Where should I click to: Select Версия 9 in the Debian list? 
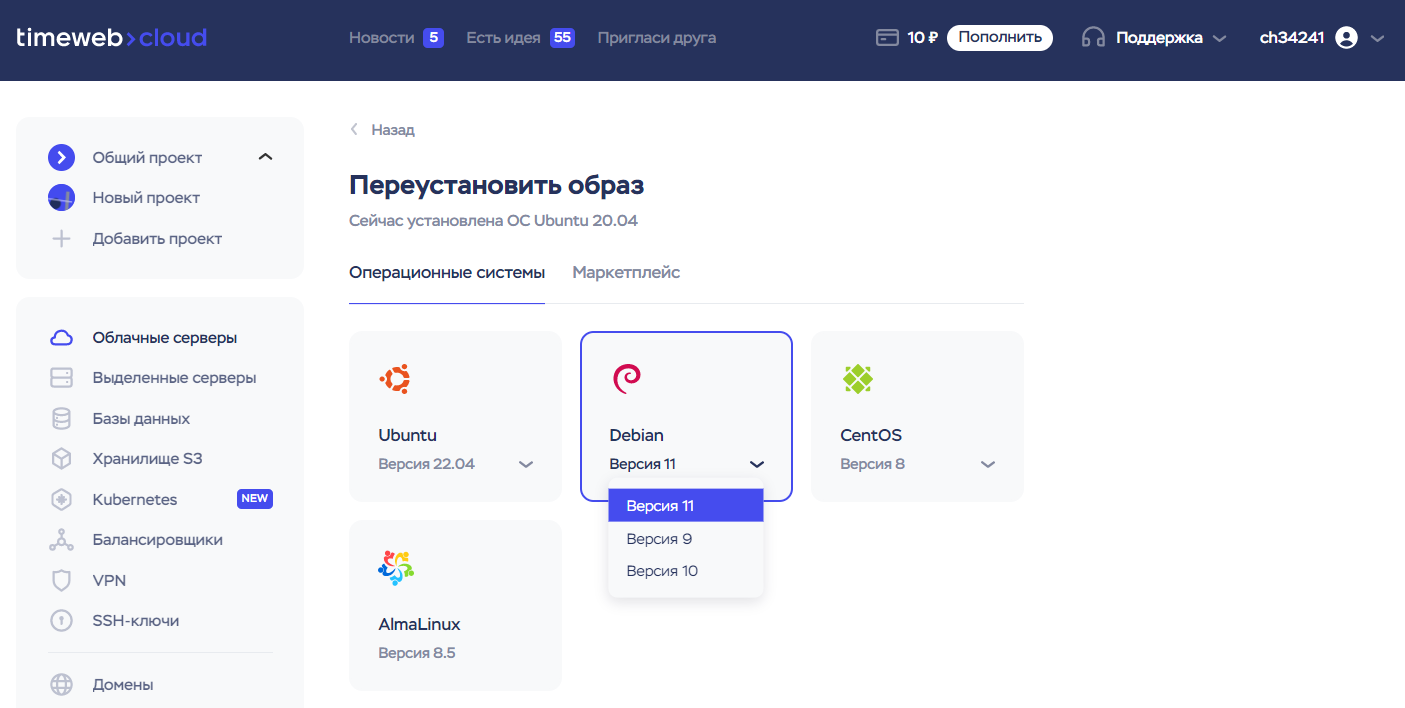pyautogui.click(x=686, y=539)
